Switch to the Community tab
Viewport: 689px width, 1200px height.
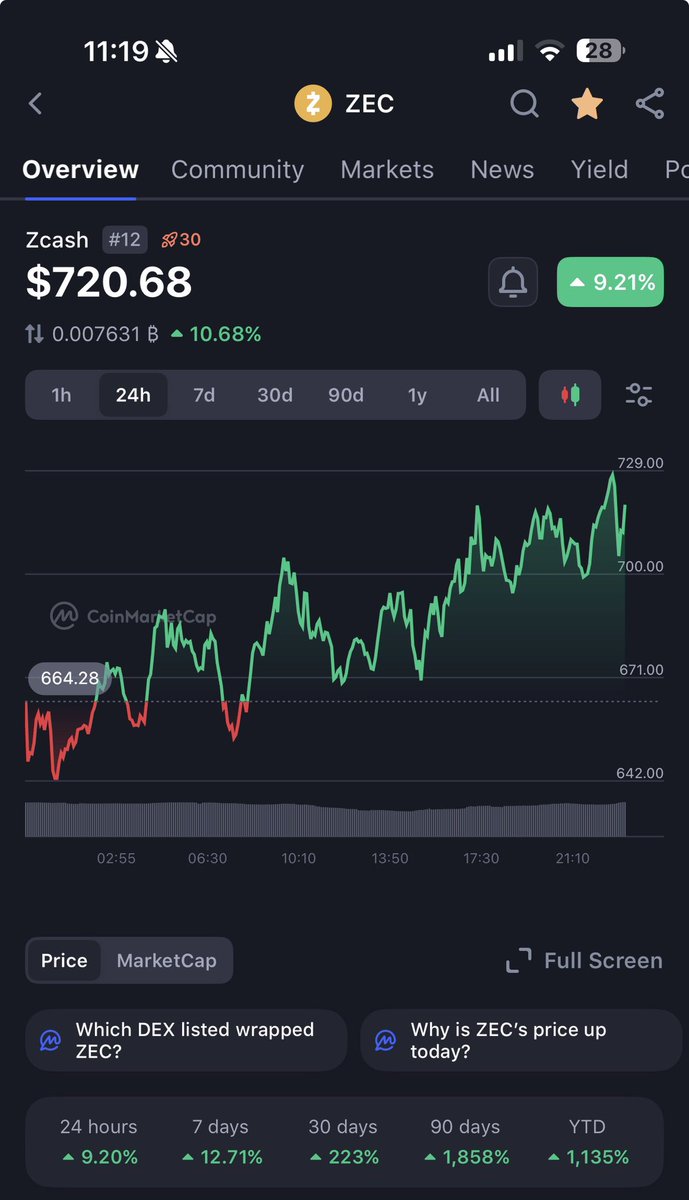(237, 170)
